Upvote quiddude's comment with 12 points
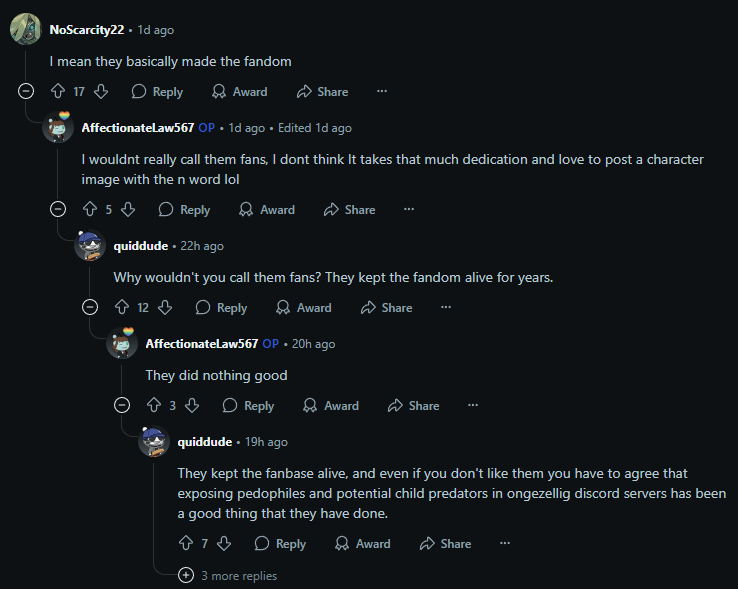This screenshot has width=738, height=589. tap(122, 308)
